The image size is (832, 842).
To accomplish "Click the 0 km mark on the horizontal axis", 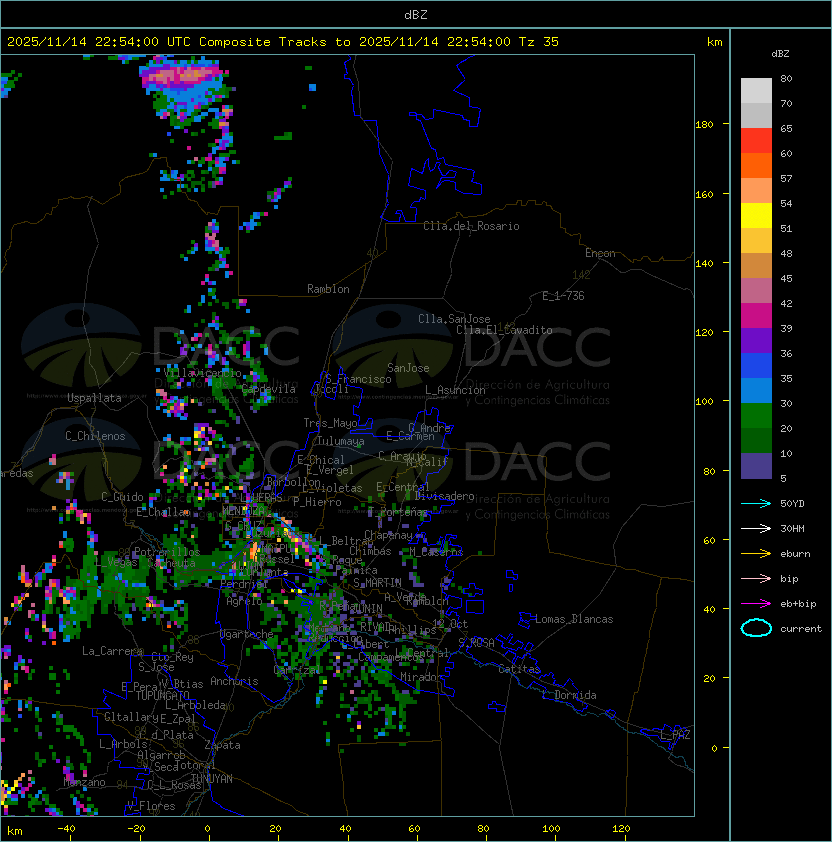I will click(x=207, y=829).
